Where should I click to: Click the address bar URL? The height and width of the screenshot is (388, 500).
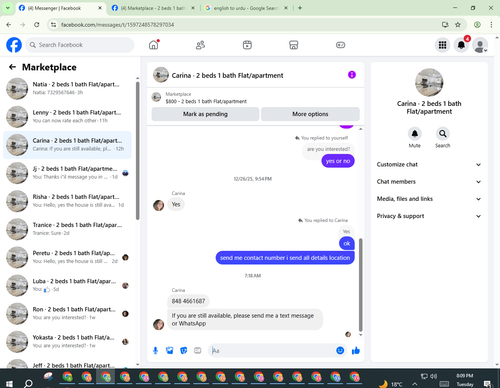click(117, 25)
